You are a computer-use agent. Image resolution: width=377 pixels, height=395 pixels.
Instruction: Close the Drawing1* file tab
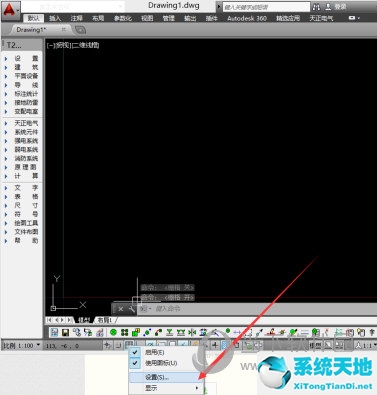[x=63, y=30]
